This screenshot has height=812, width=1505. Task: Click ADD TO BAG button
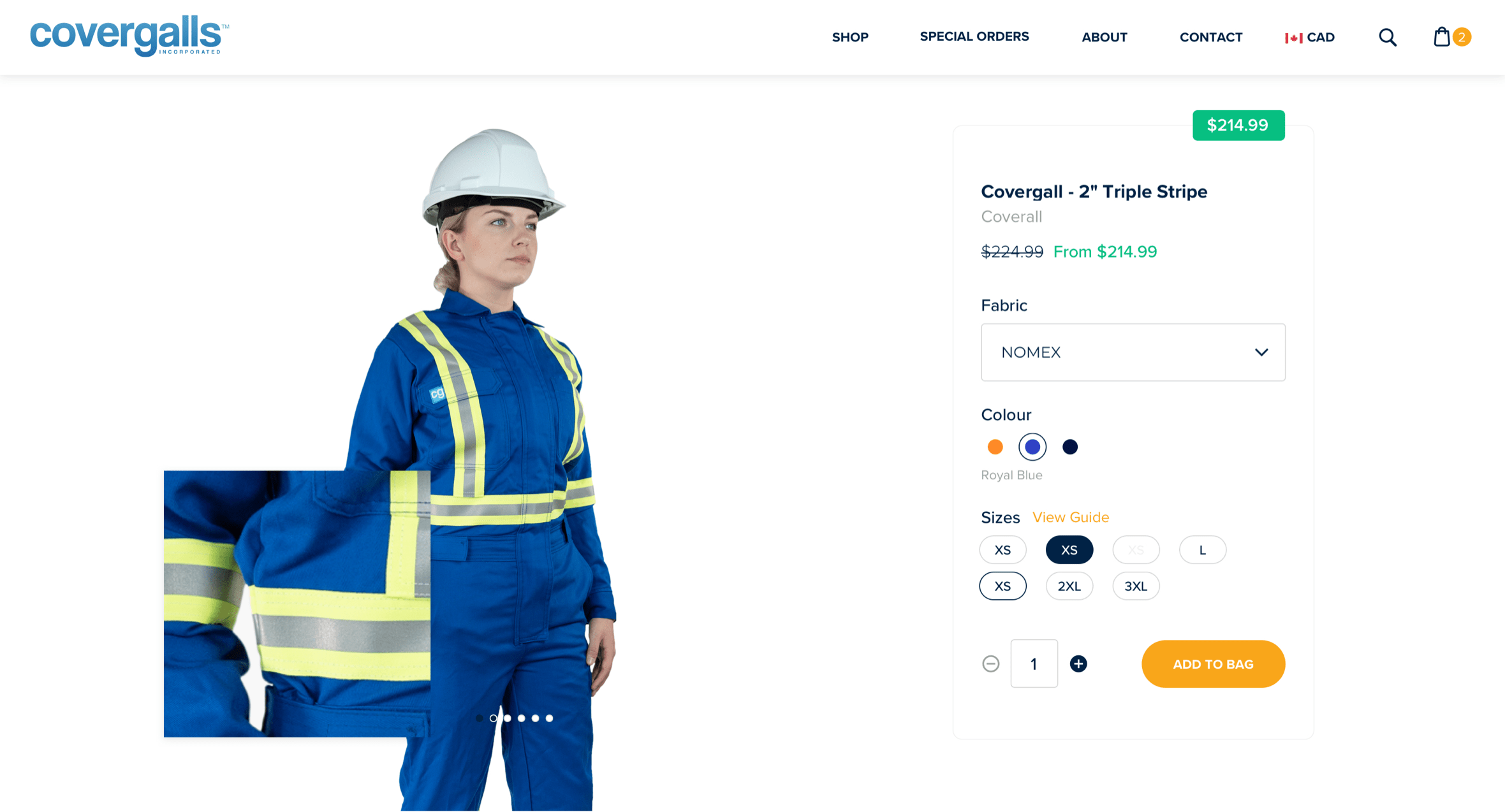[1213, 663]
